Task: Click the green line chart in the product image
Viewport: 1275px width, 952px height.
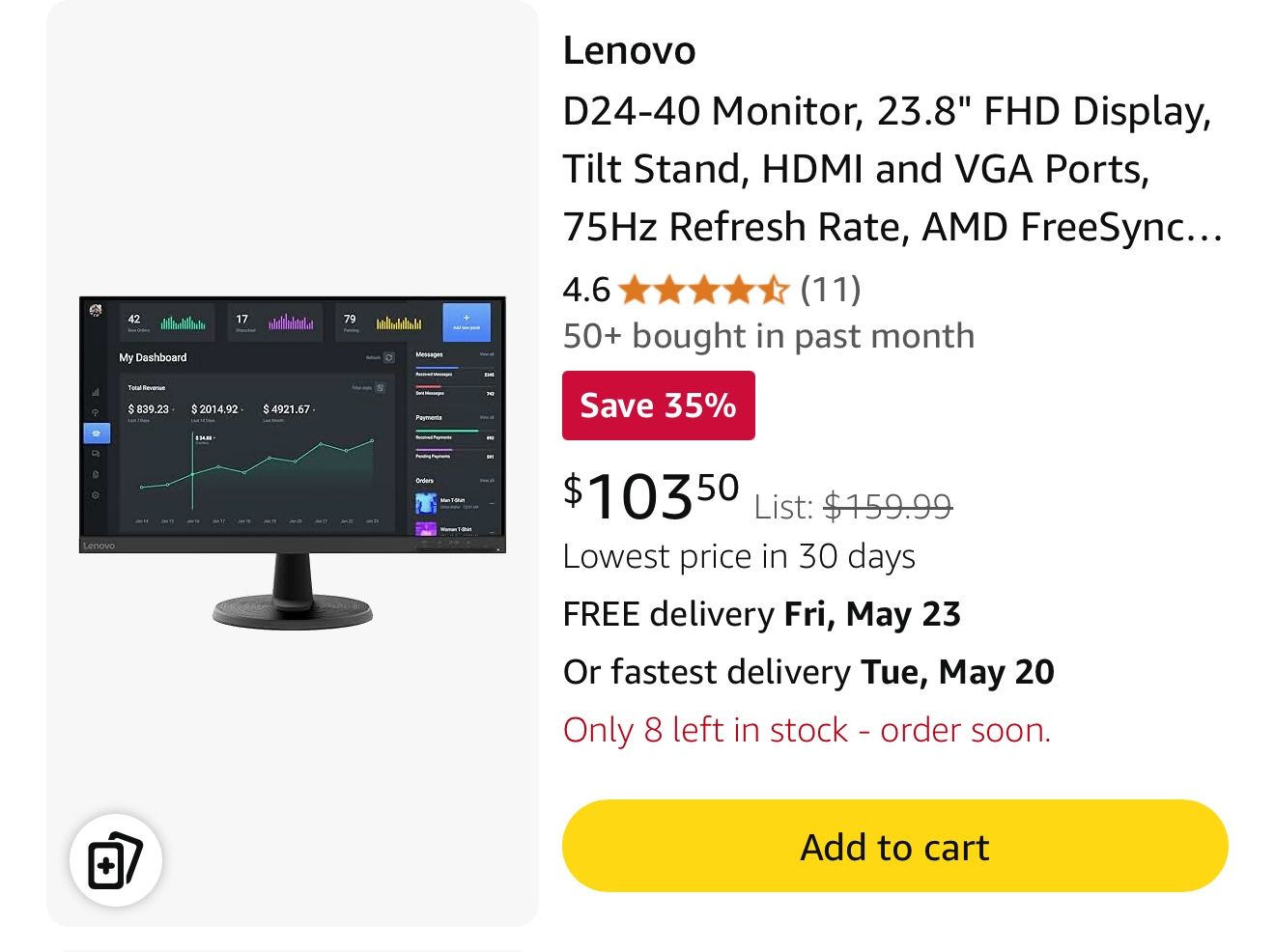Action: (x=257, y=465)
